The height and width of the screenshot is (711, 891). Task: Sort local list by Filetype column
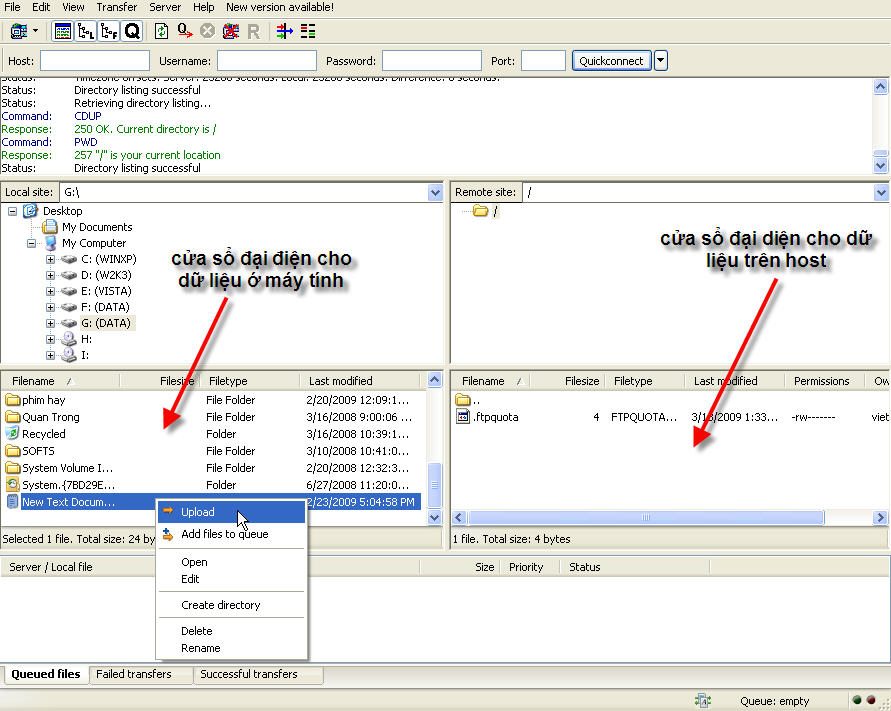coord(249,381)
